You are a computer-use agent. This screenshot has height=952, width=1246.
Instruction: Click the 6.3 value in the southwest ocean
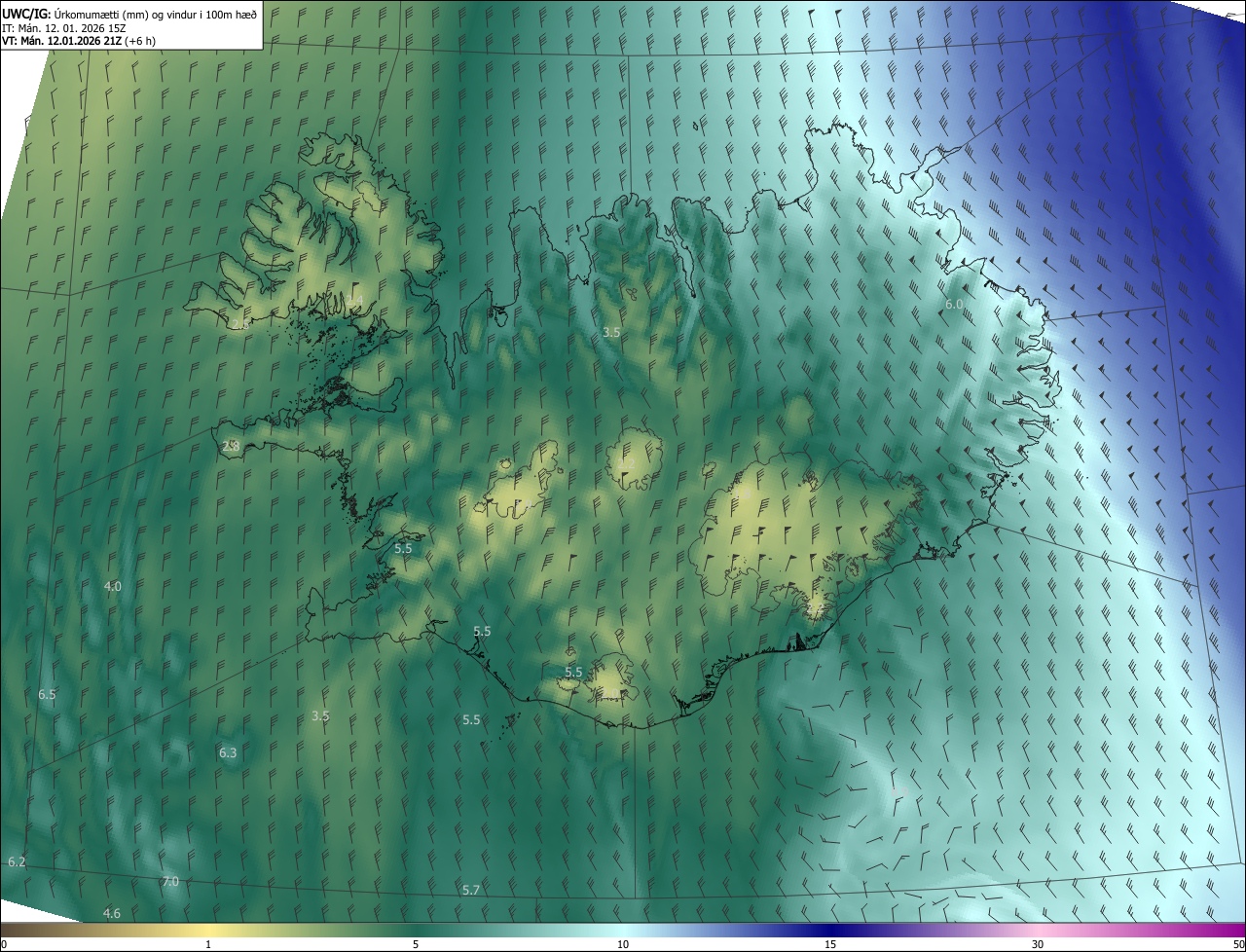point(228,752)
